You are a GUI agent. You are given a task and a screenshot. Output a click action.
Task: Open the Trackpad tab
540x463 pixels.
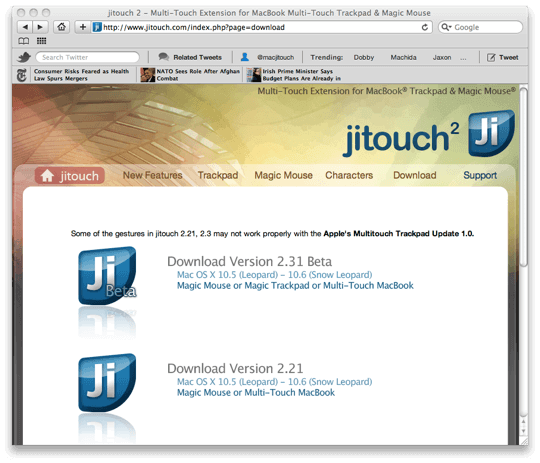click(x=218, y=175)
